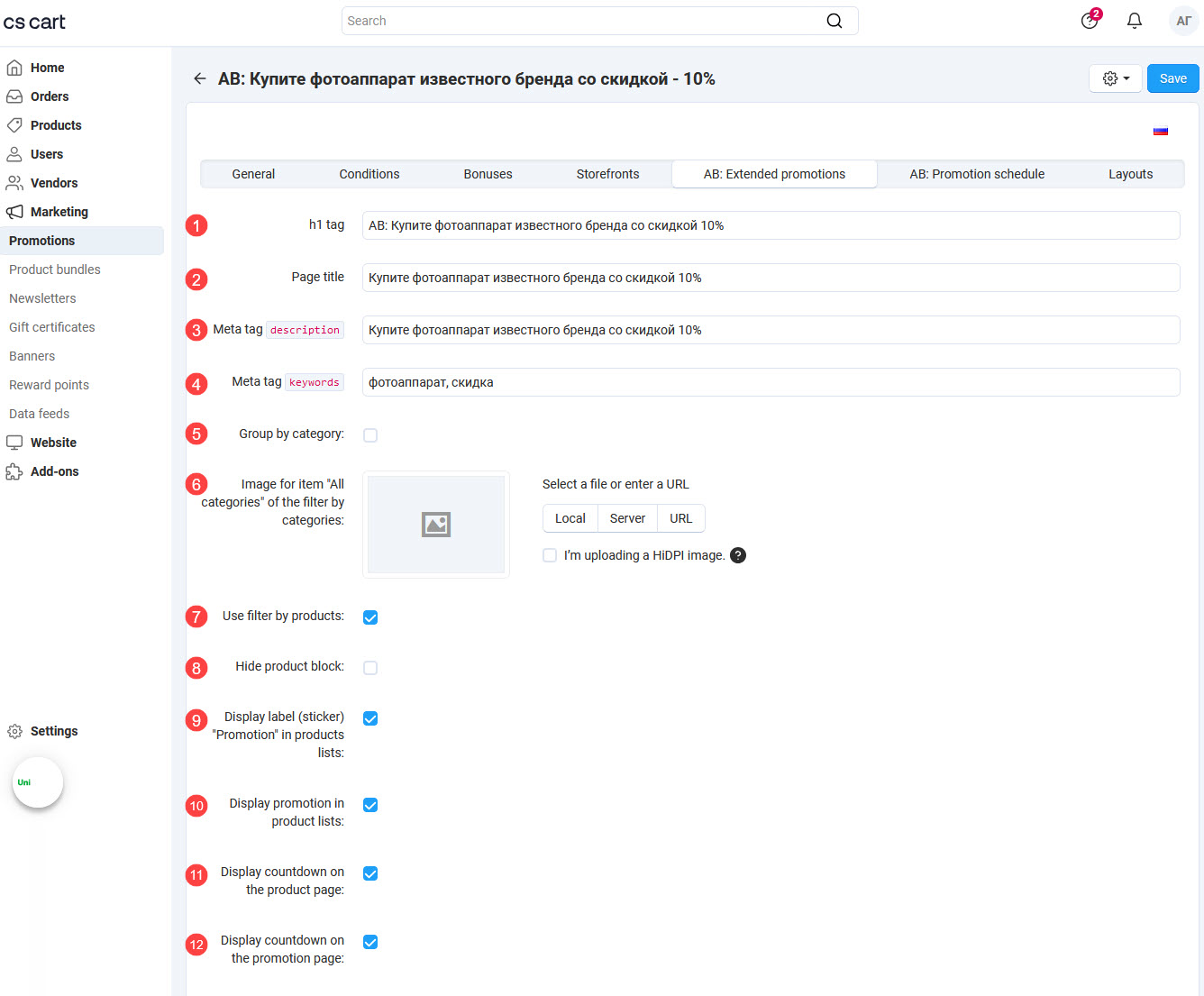
Task: Click the Uni floating round icon
Action: click(38, 782)
